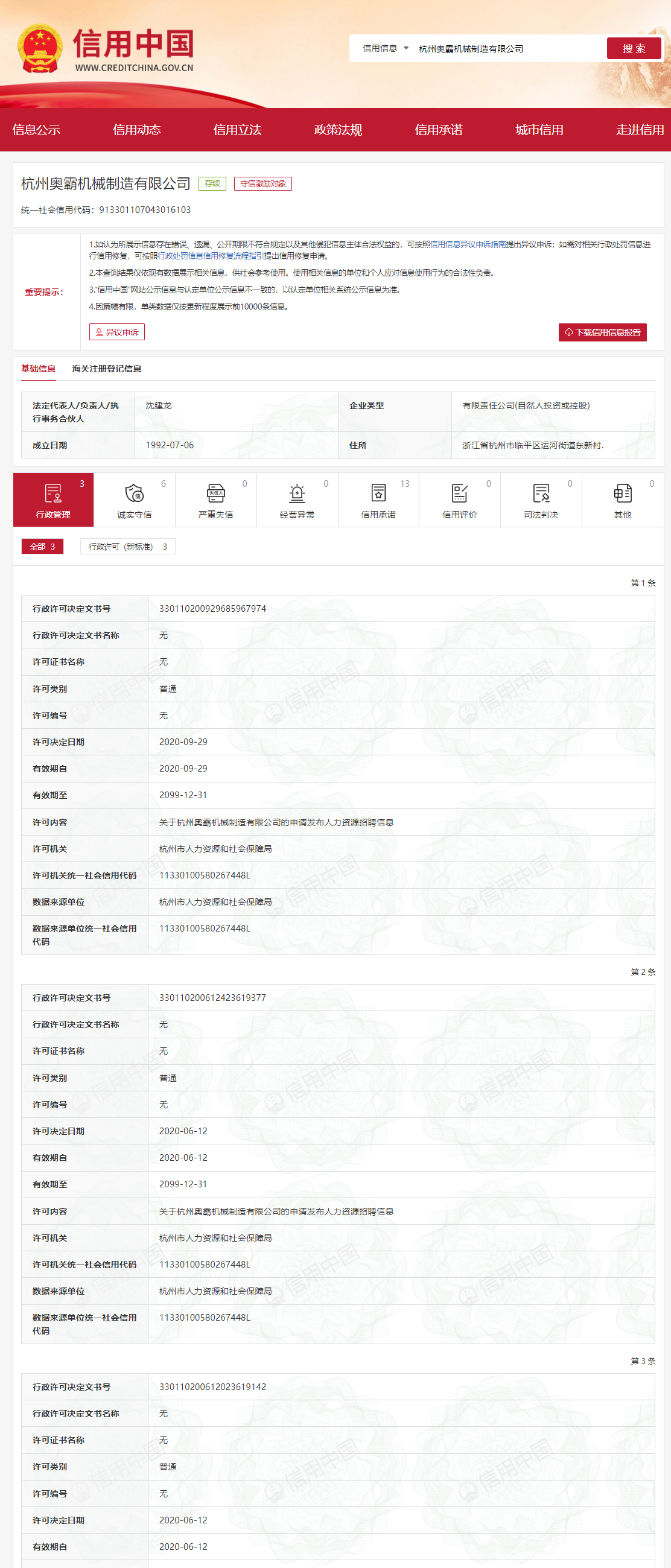Open the 信用承诺 navigation menu

pos(439,130)
